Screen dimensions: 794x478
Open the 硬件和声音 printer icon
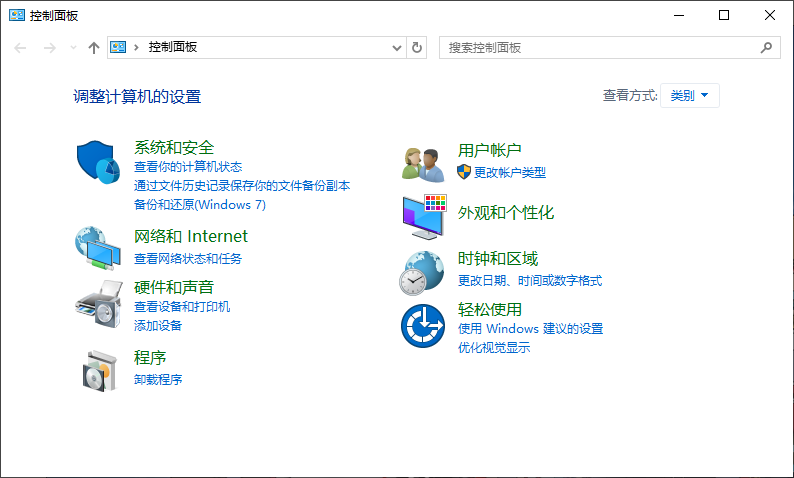99,304
